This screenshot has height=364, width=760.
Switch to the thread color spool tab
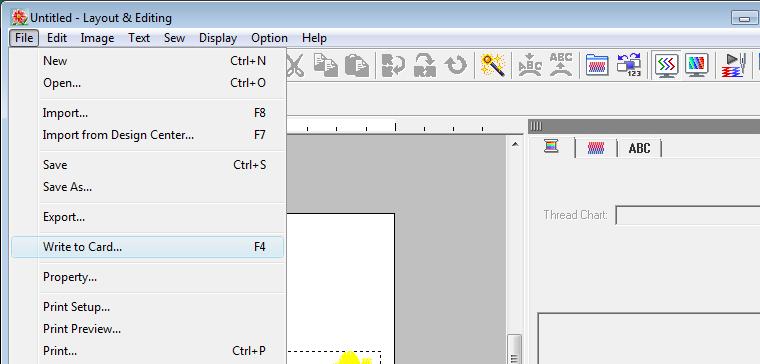(x=552, y=146)
